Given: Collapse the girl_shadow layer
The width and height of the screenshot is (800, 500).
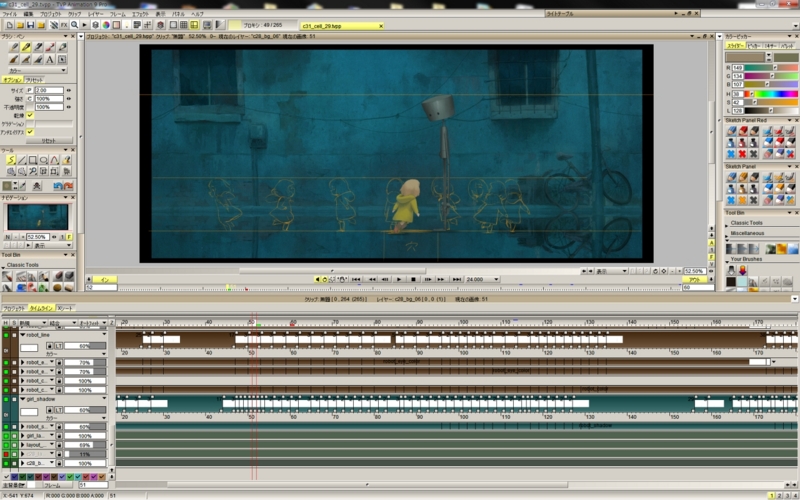Looking at the screenshot, I should pyautogui.click(x=22, y=399).
